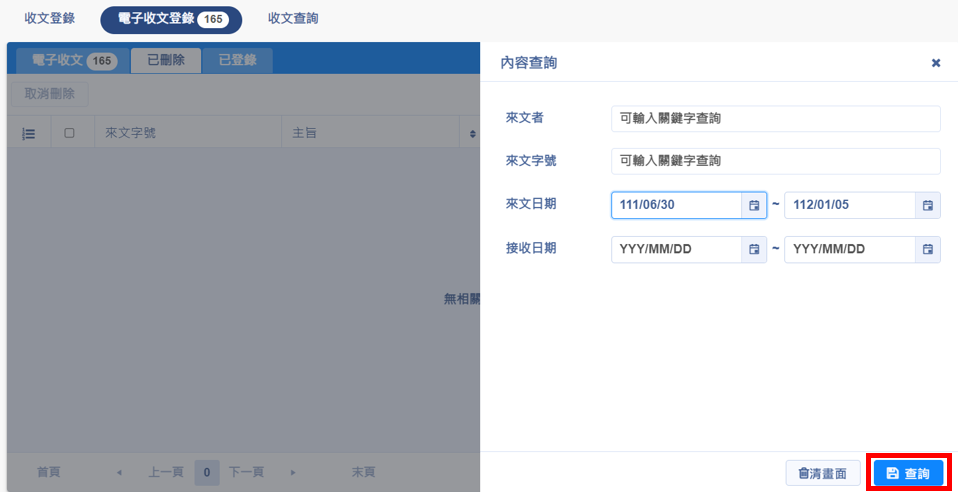
Task: Open calendar for 接收日期 end date
Action: click(x=927, y=249)
